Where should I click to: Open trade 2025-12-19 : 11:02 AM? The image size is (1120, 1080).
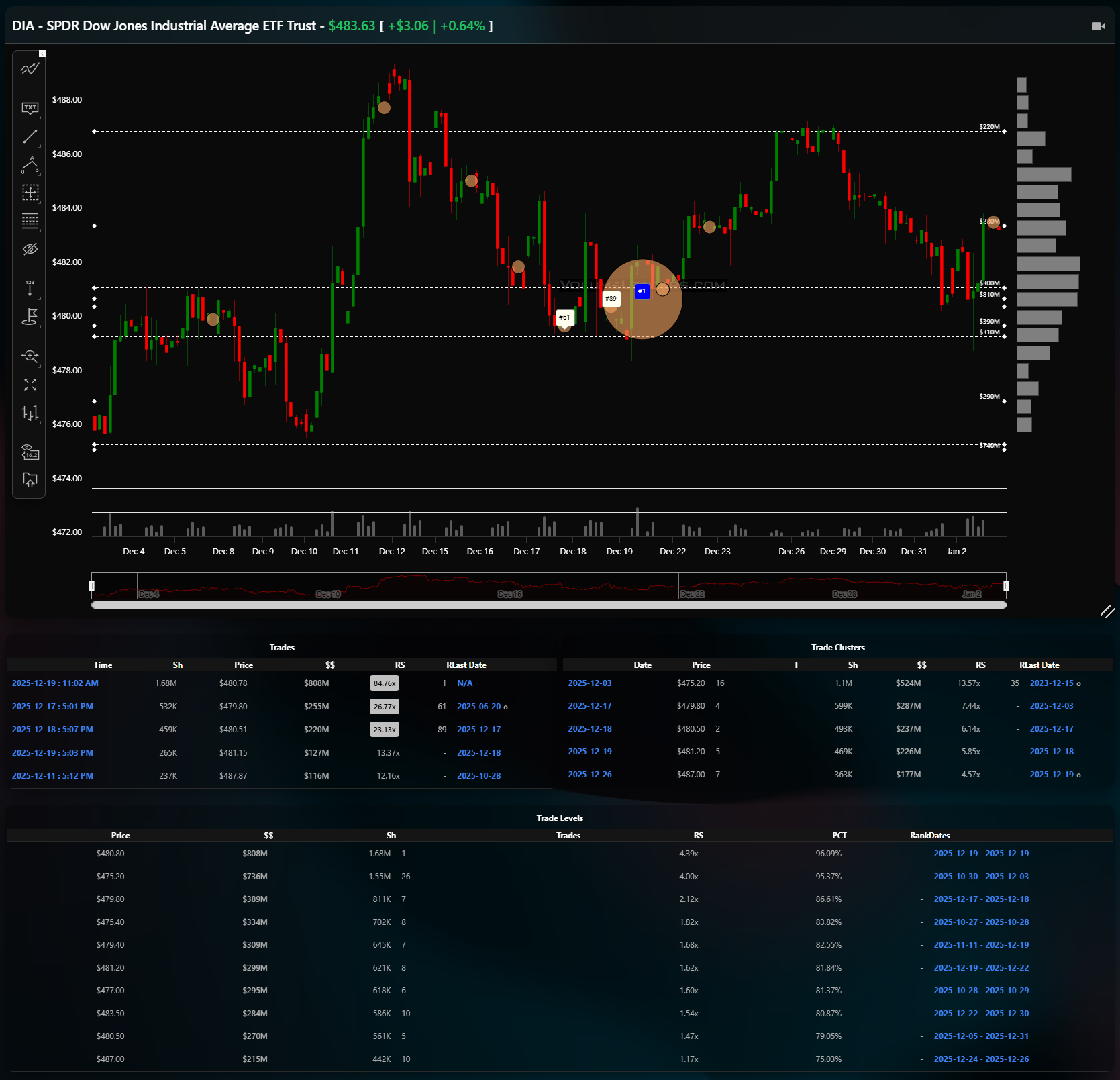click(x=55, y=683)
